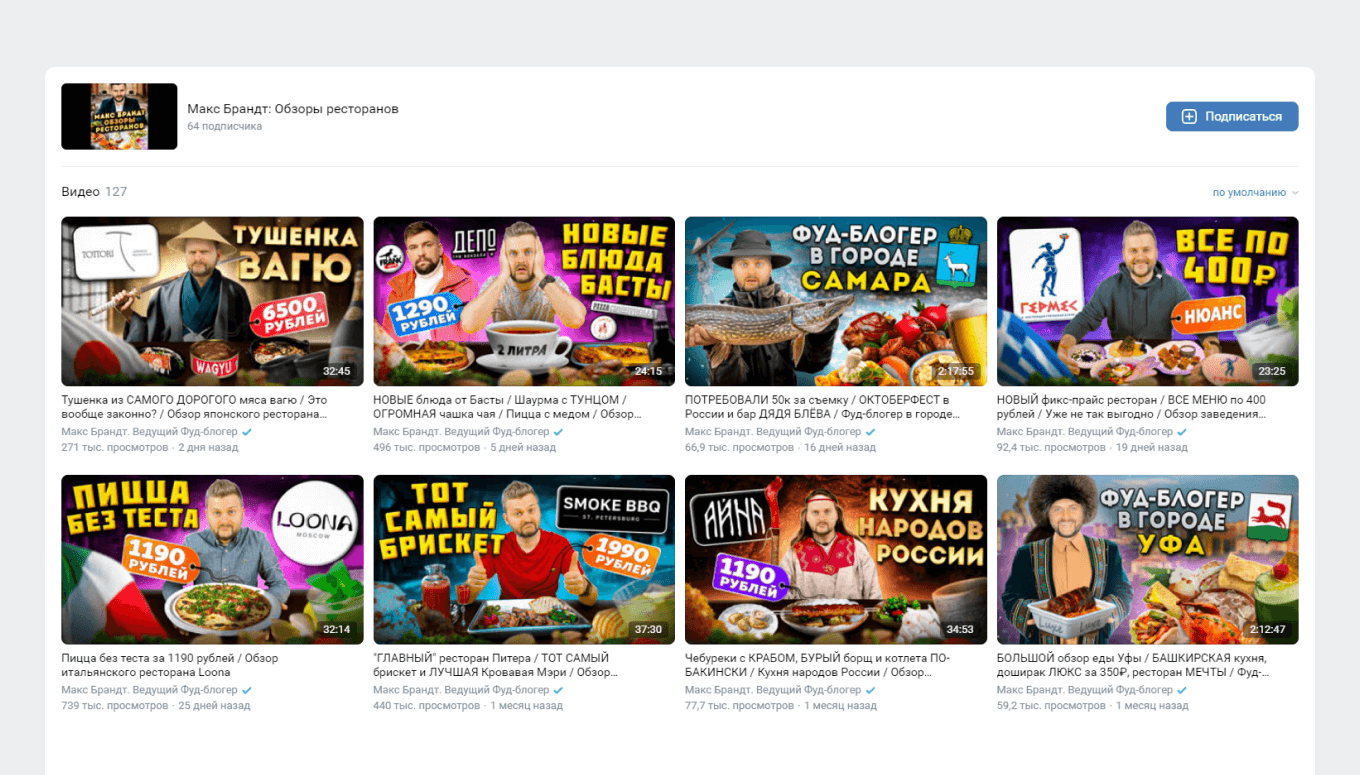Open 'Макс Брандт: Обзоры ресторанов' channel name
Viewport: 1360px width, 775px height.
293,109
